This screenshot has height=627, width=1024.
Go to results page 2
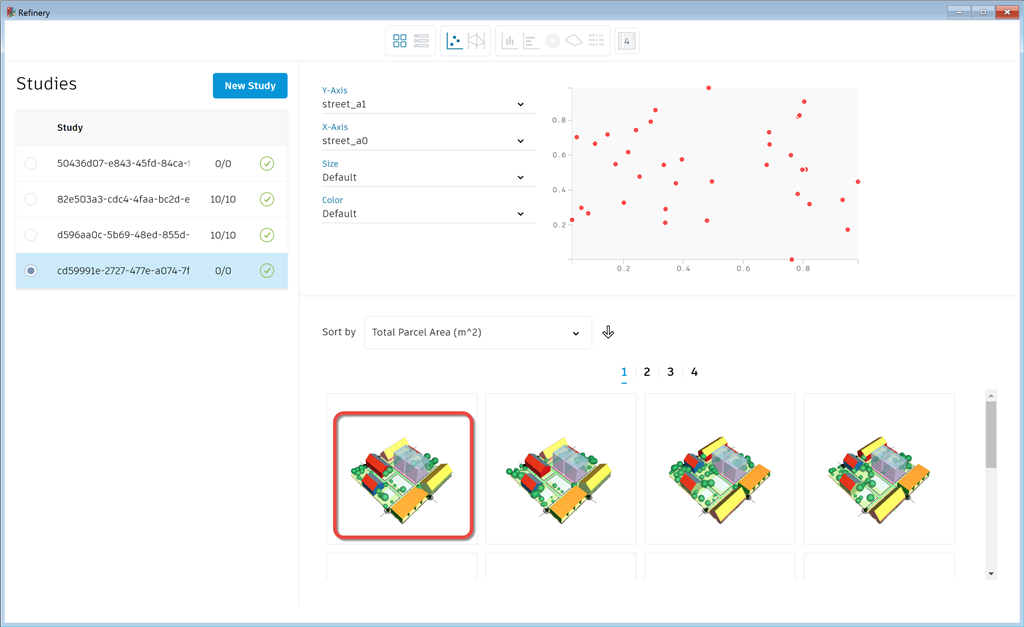[x=647, y=372]
